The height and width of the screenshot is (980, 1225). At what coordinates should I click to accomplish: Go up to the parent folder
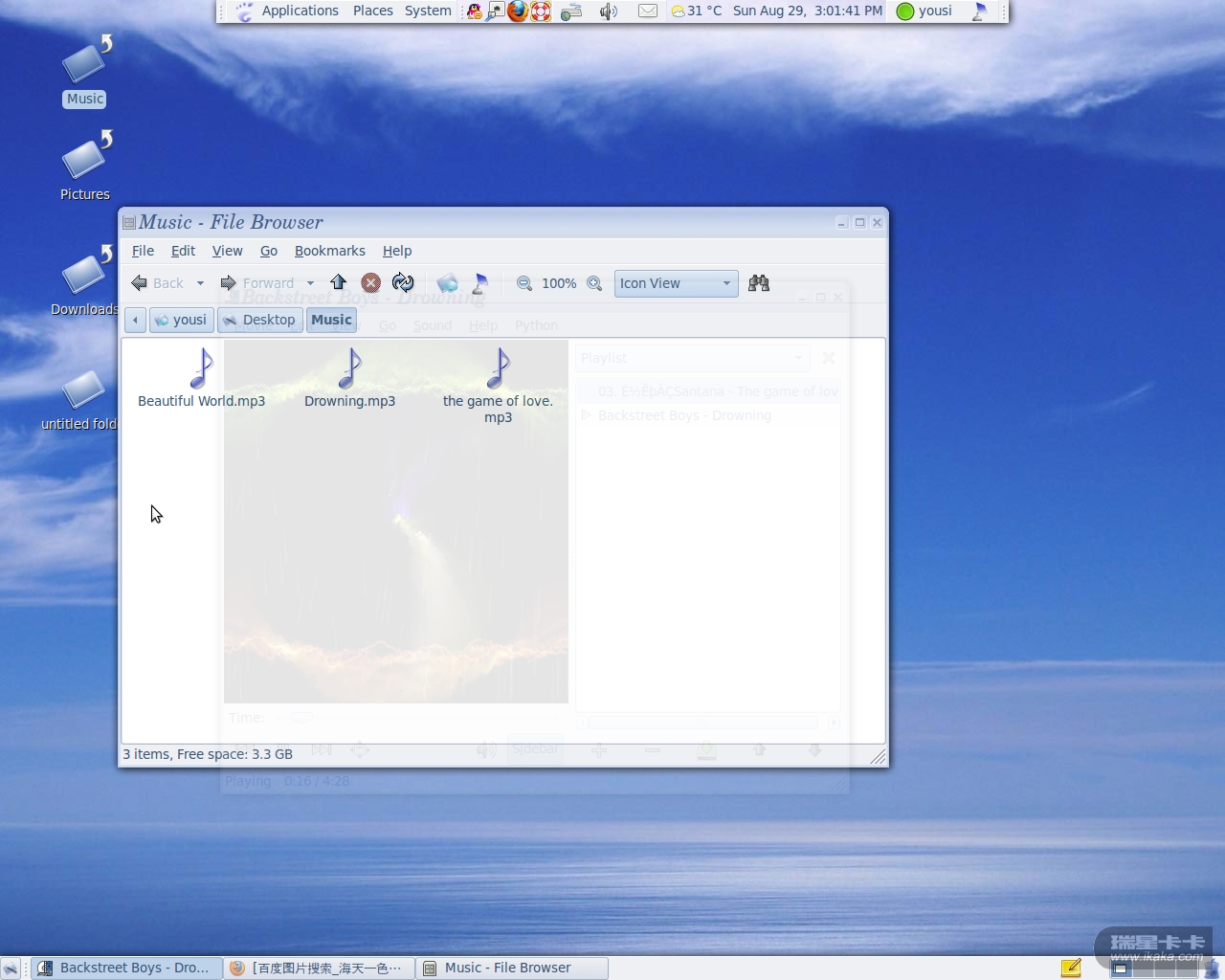(x=339, y=282)
